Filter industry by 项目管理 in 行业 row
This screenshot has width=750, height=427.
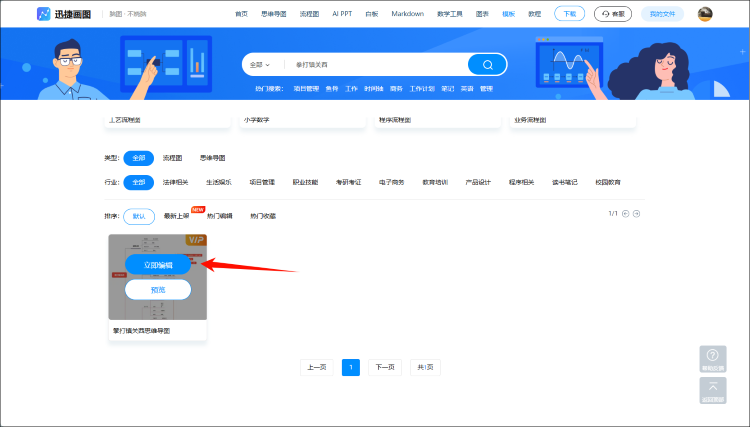pyautogui.click(x=262, y=183)
